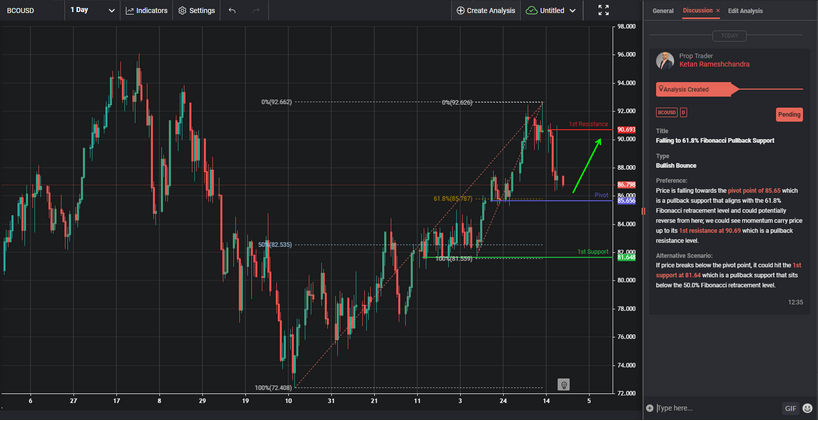
Task: Click into the Type here message field
Action: coord(717,408)
